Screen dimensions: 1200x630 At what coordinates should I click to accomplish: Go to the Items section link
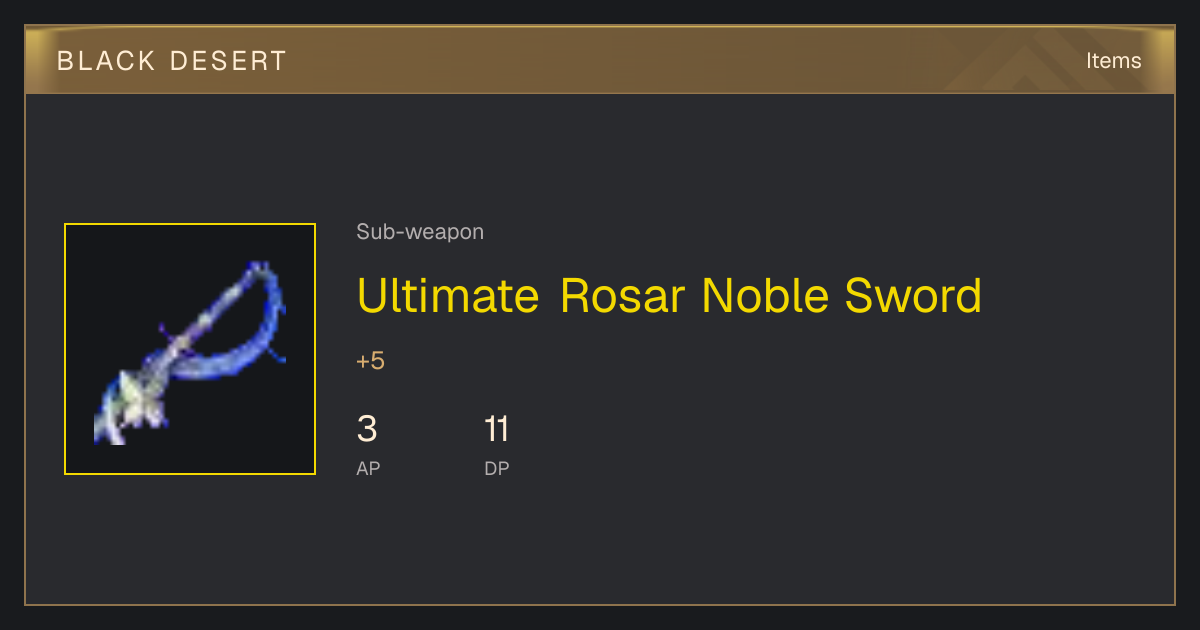(x=1113, y=61)
